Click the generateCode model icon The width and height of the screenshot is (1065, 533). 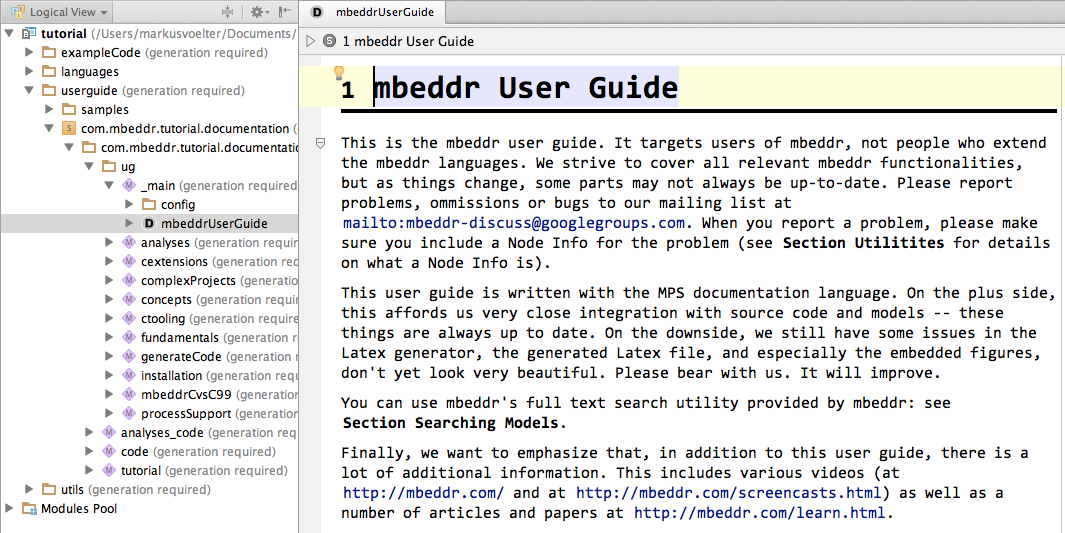[x=128, y=356]
